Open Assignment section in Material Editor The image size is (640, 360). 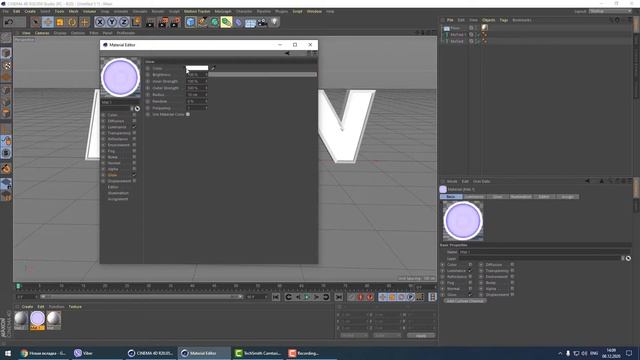pyautogui.click(x=118, y=199)
